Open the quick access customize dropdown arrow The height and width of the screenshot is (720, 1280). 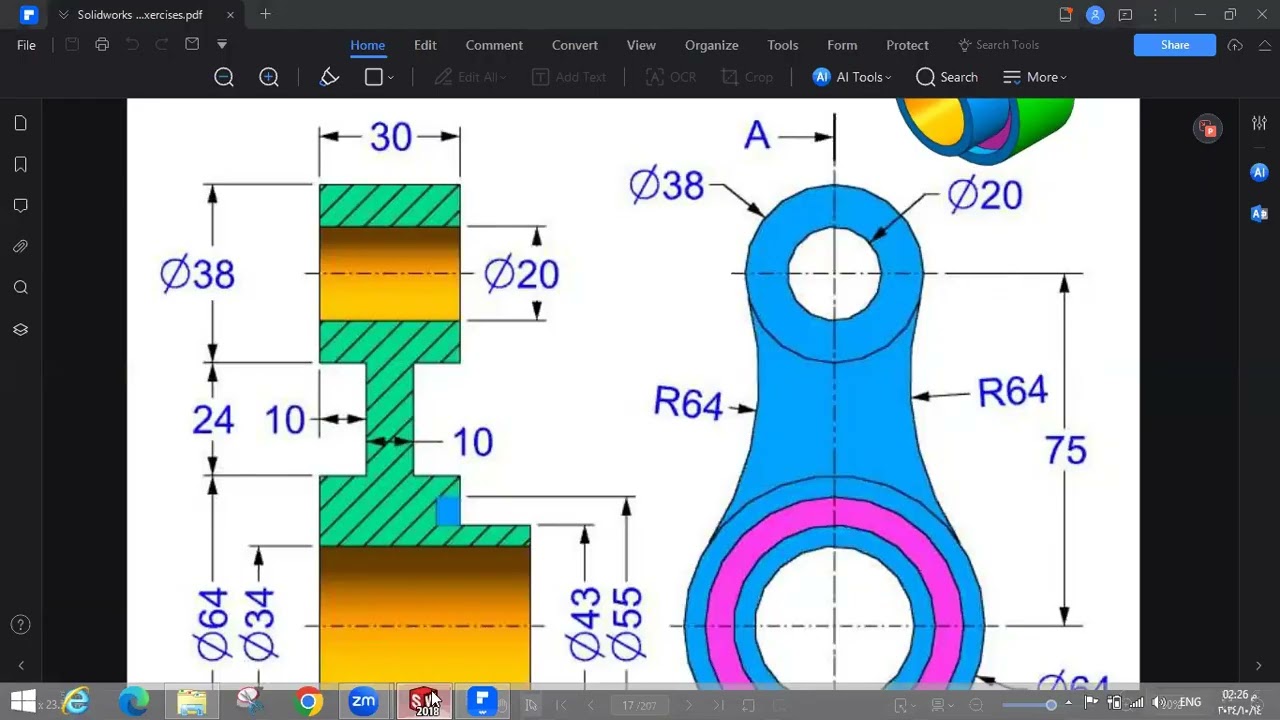pos(222,44)
